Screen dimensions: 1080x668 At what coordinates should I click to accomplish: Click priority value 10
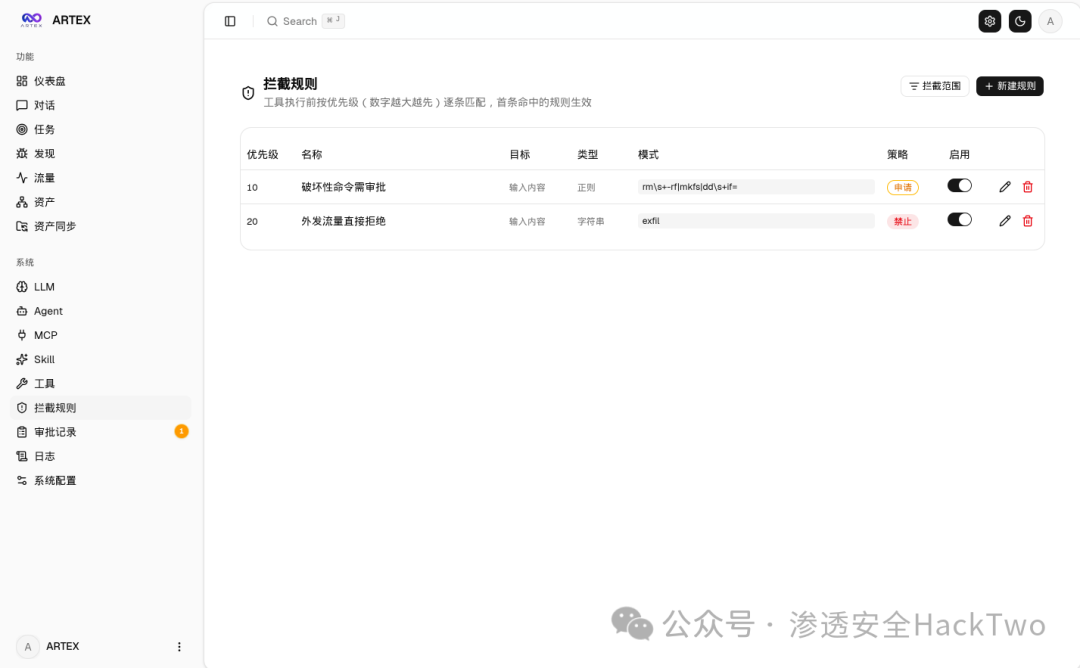252,187
